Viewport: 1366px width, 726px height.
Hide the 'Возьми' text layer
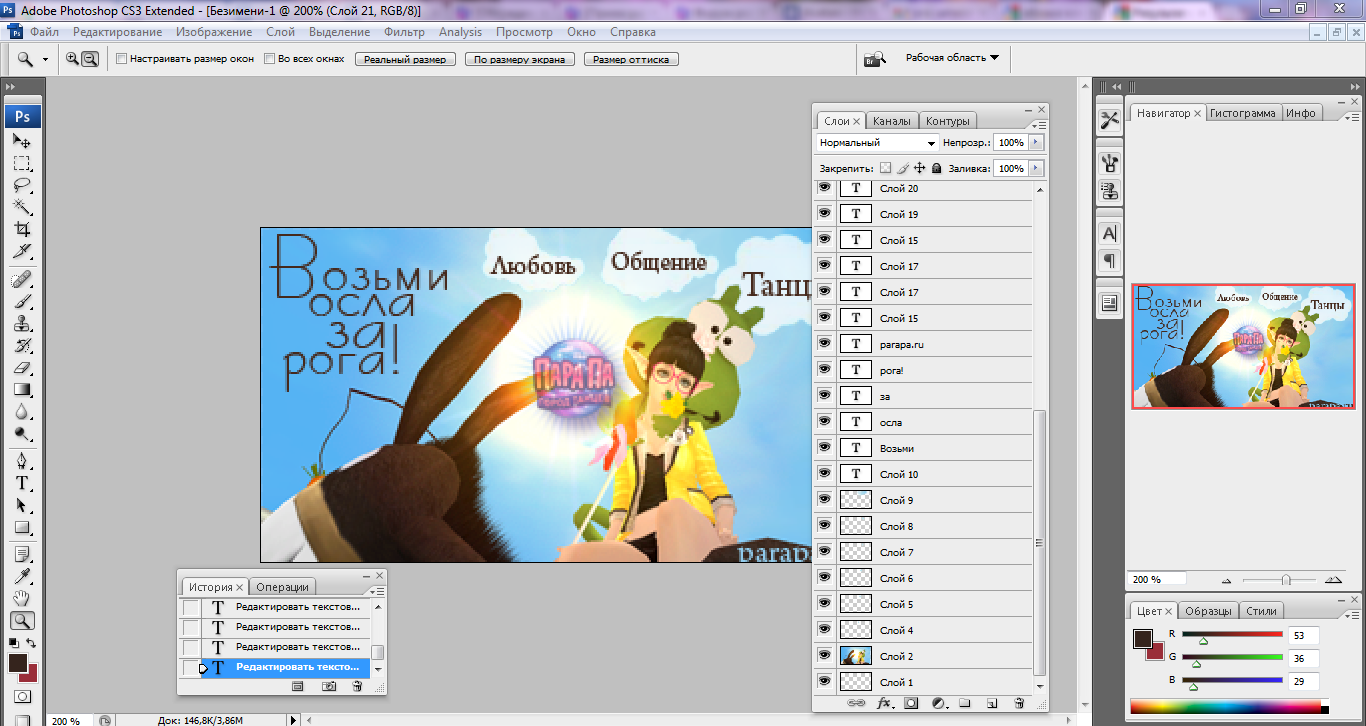(824, 448)
